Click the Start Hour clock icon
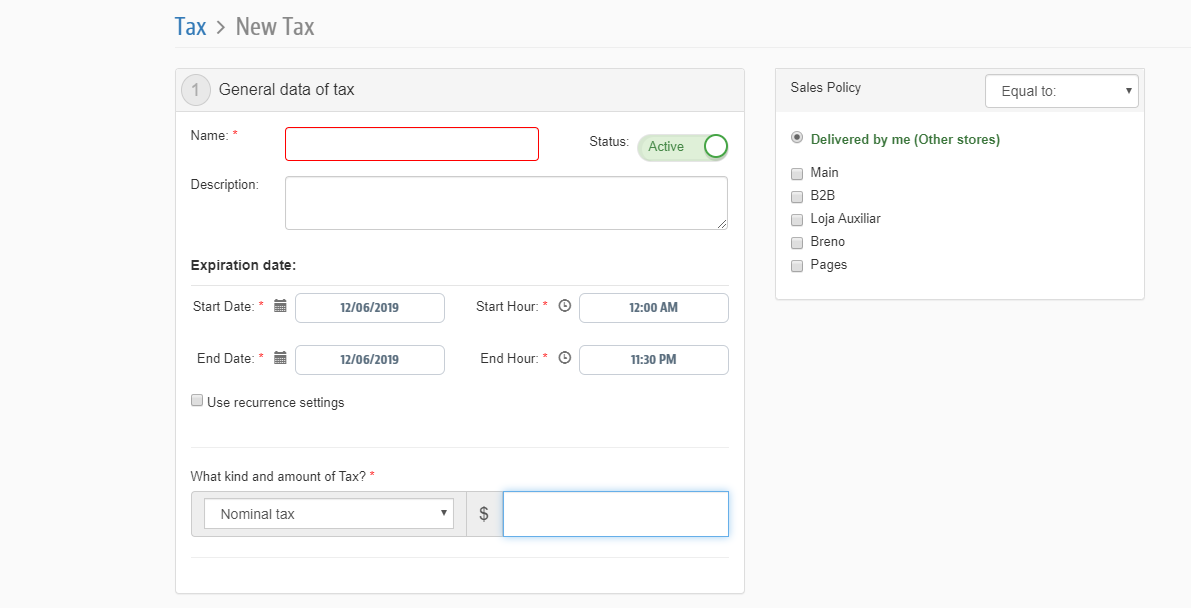This screenshot has width=1191, height=608. point(564,306)
